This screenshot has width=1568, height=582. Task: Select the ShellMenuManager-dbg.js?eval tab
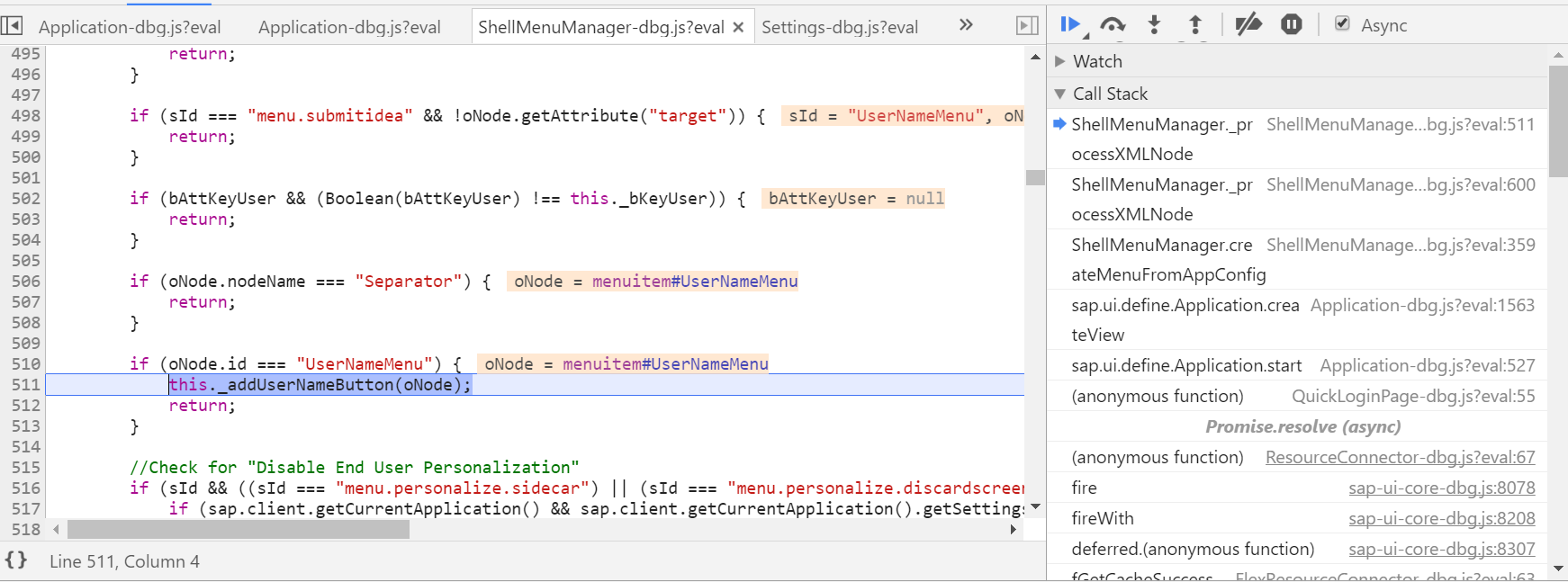[601, 28]
